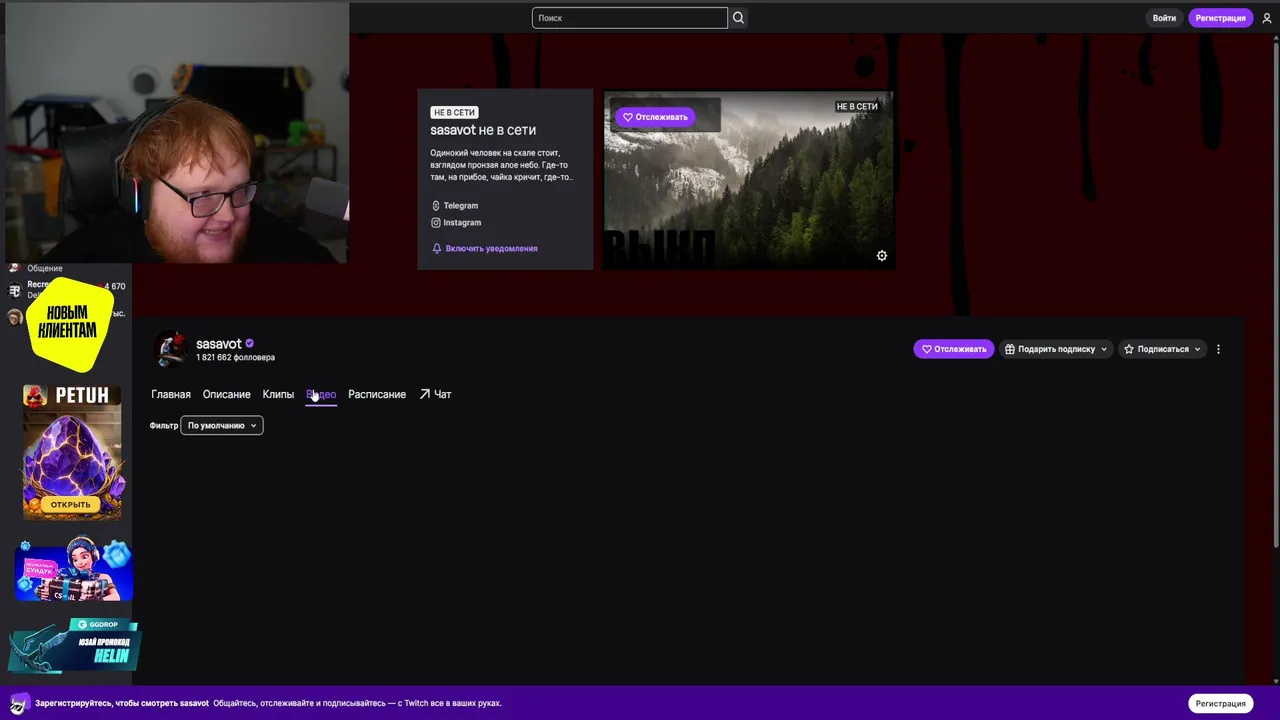
Task: View the Расписание tab
Action: 377,394
